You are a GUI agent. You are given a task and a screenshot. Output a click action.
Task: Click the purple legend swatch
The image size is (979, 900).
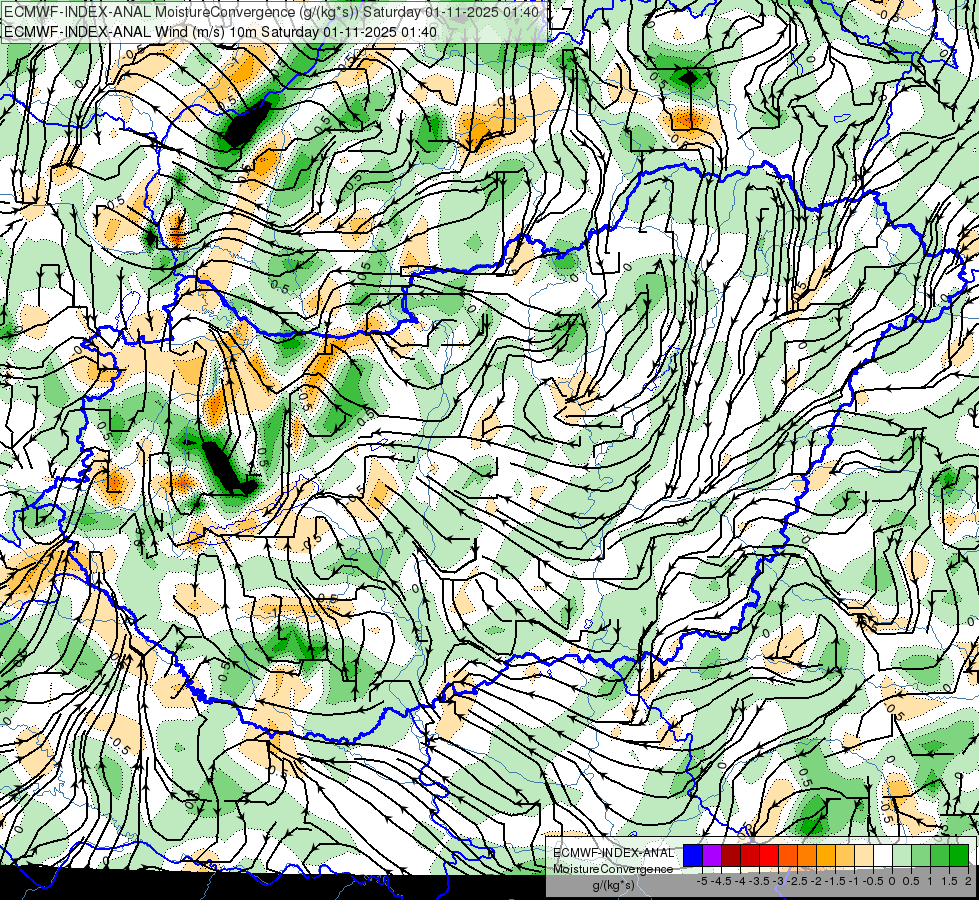click(712, 856)
